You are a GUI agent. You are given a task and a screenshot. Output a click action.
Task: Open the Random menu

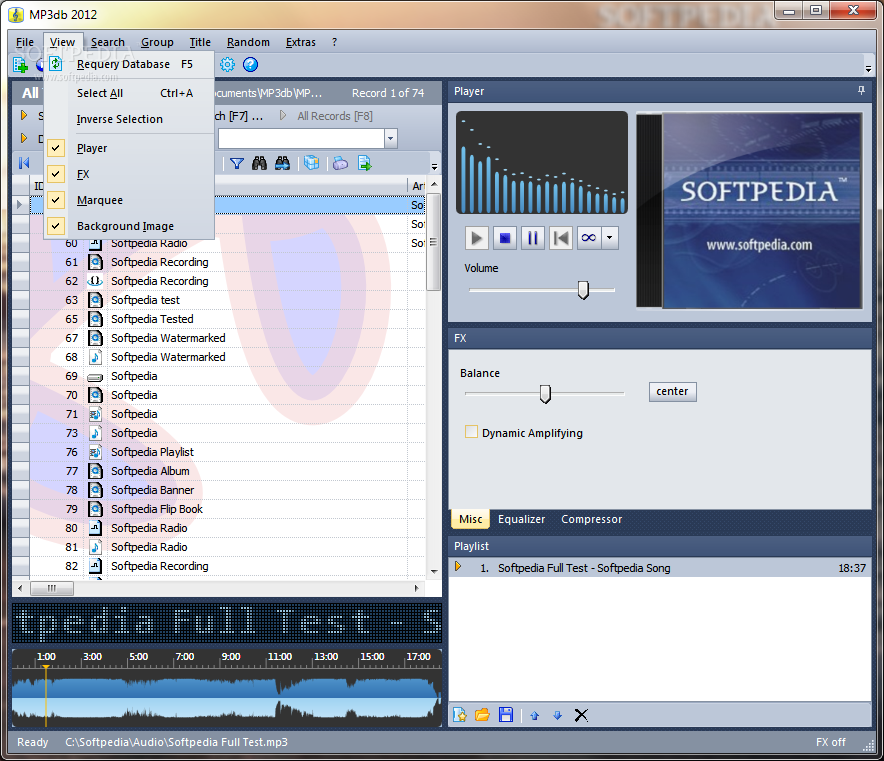[x=248, y=42]
